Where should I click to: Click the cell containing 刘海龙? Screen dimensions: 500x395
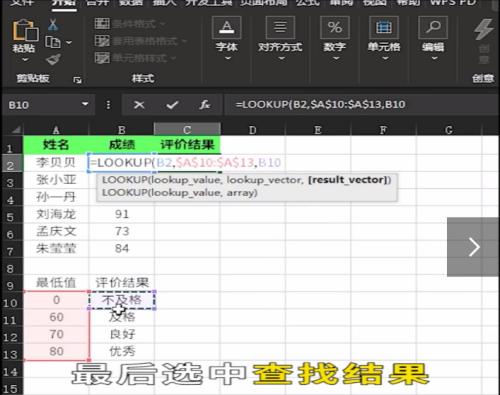click(56, 214)
